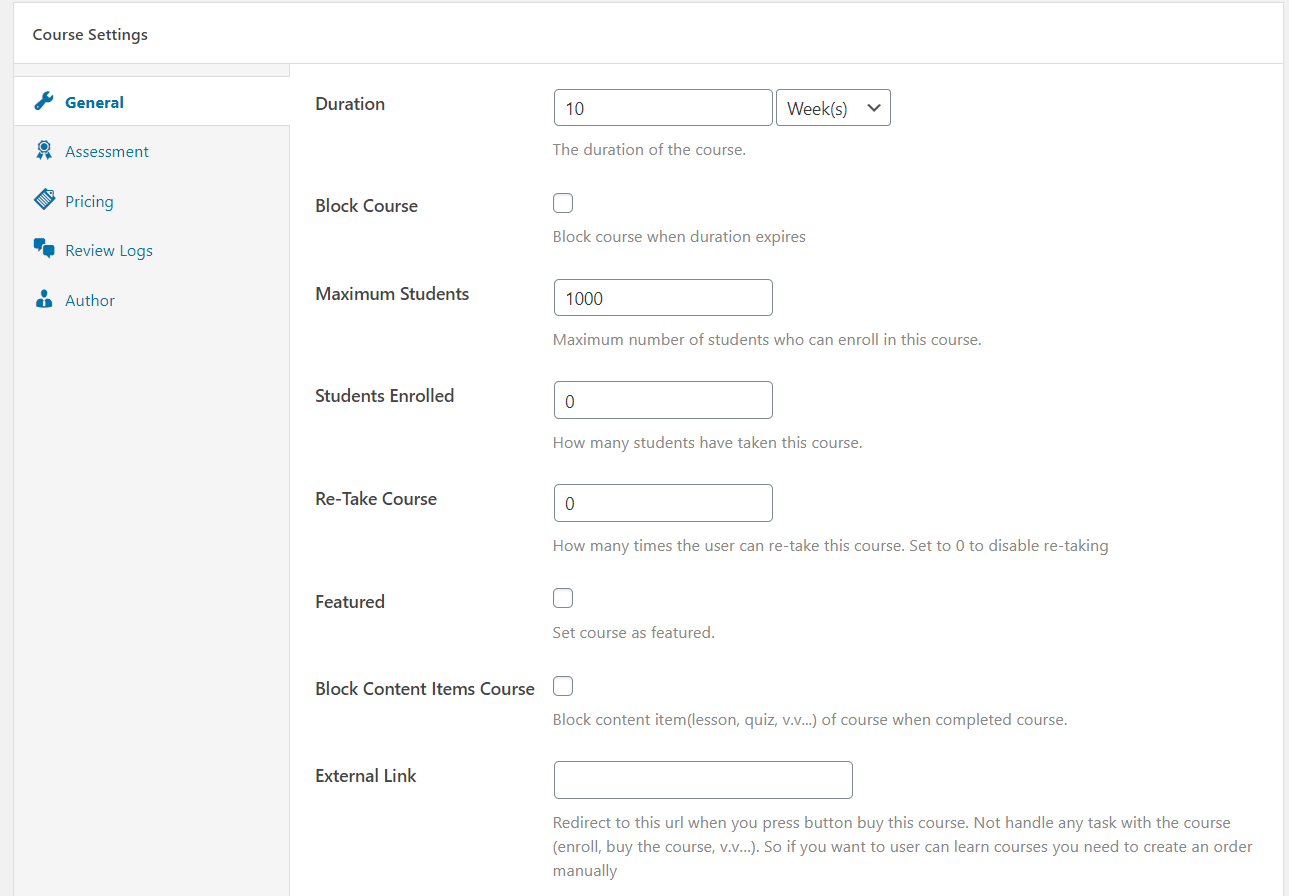This screenshot has width=1289, height=896.
Task: Switch to the Assessment tab
Action: (152, 151)
